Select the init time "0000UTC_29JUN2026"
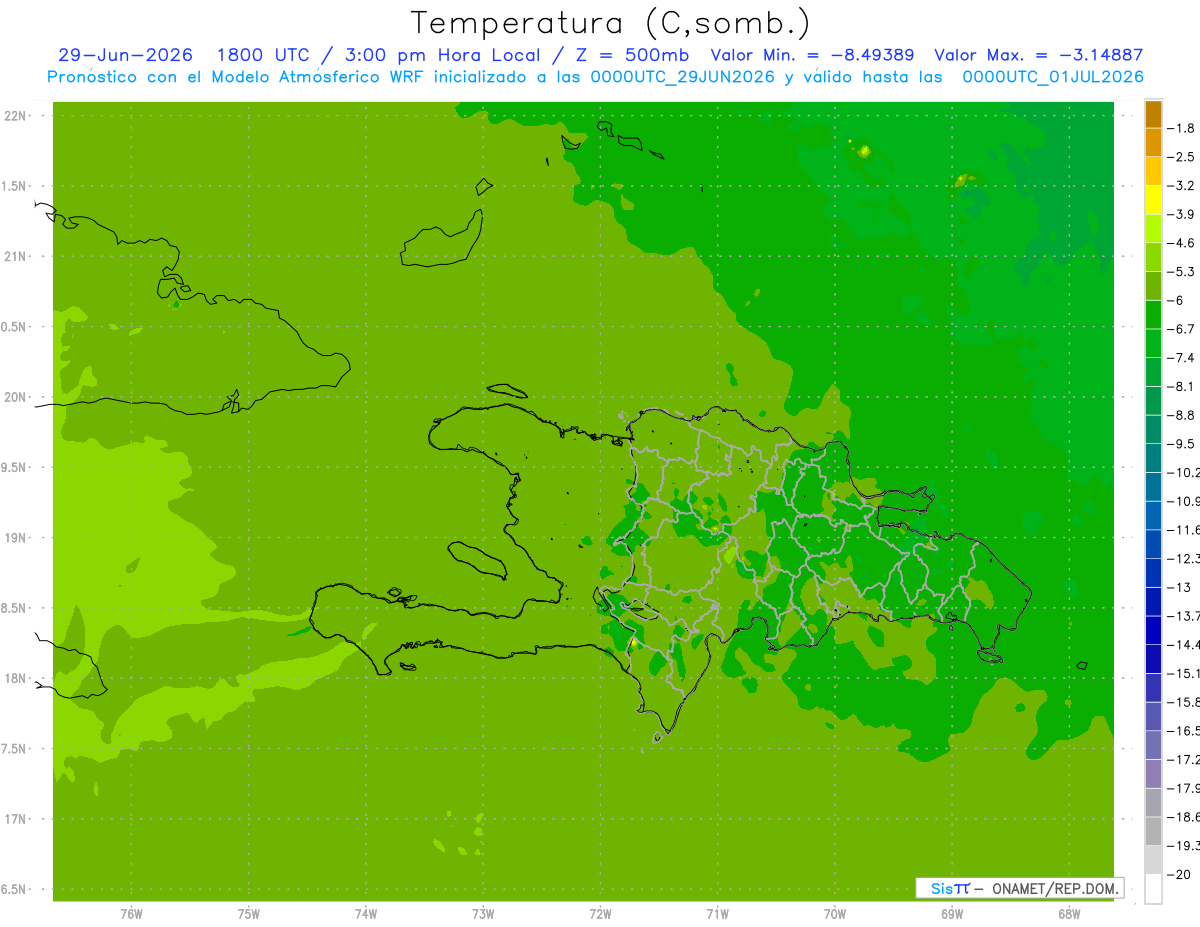The height and width of the screenshot is (927, 1200). click(683, 77)
